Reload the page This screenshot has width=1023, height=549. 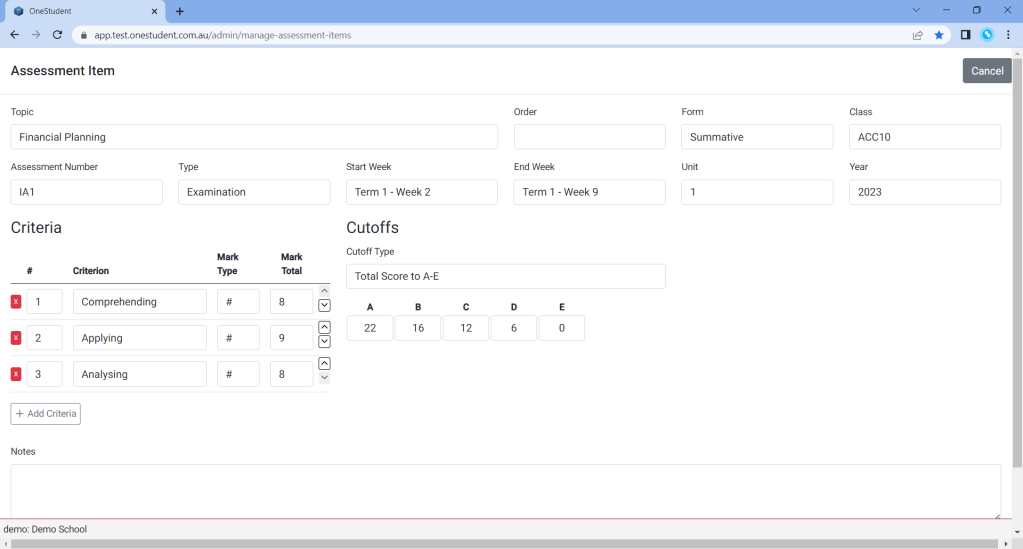coord(58,35)
